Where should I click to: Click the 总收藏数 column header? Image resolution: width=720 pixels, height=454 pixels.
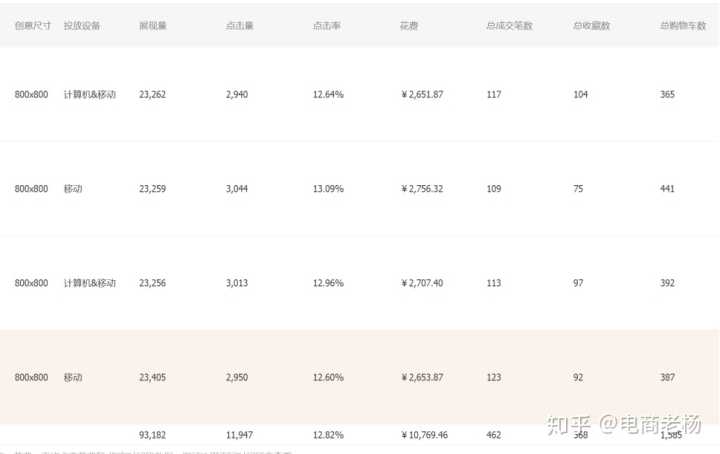pos(592,25)
